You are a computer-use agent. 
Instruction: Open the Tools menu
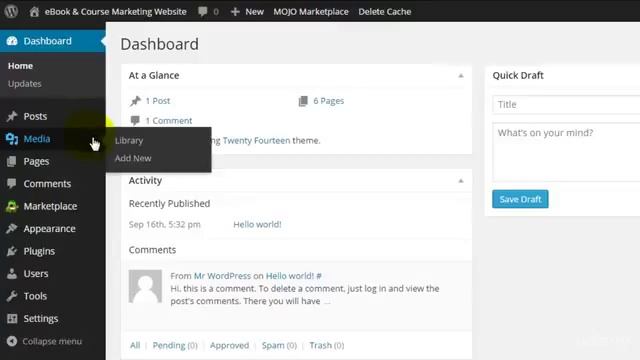click(35, 296)
